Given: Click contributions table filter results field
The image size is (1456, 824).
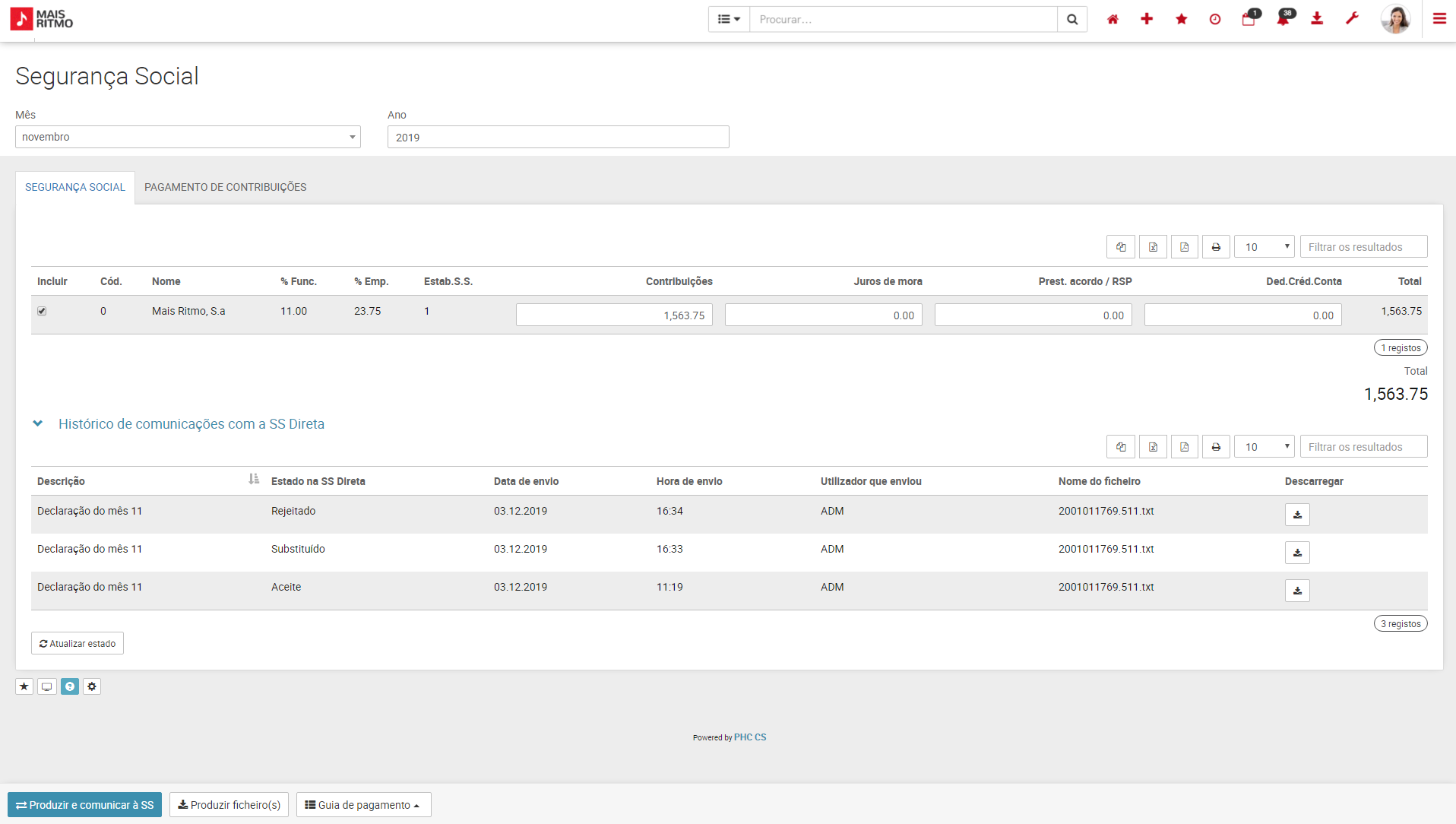Looking at the screenshot, I should (x=1363, y=247).
